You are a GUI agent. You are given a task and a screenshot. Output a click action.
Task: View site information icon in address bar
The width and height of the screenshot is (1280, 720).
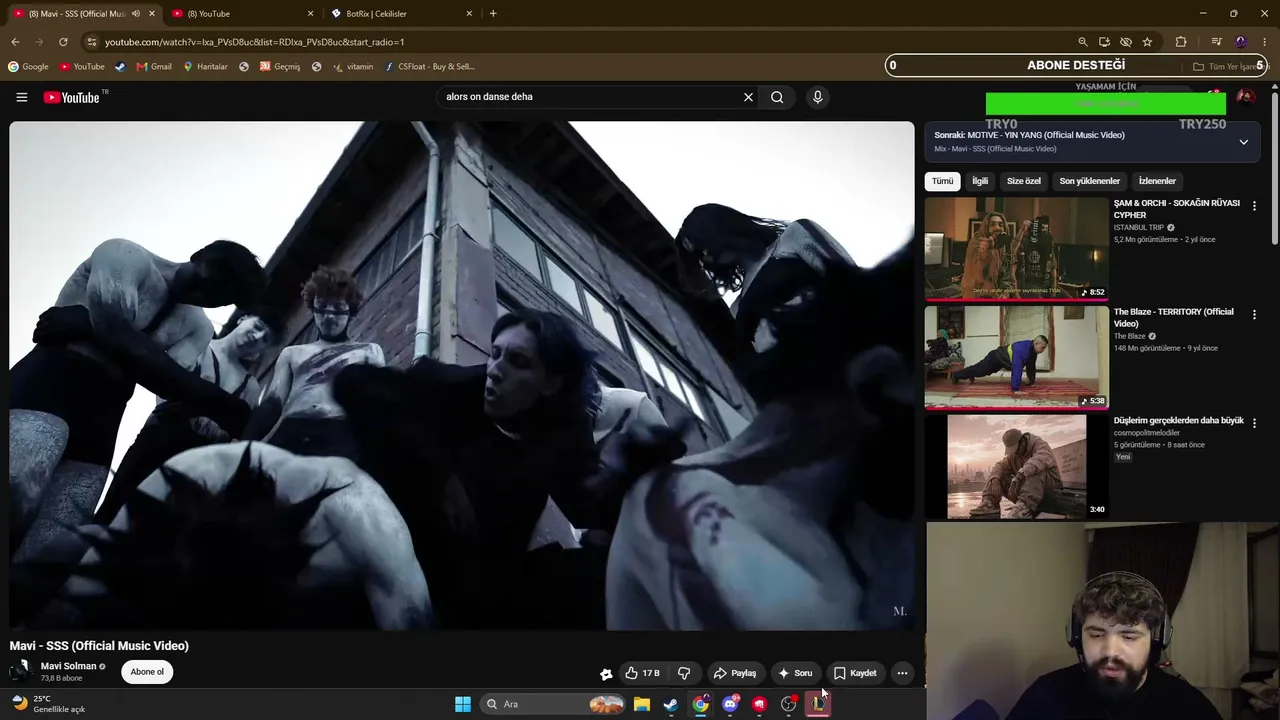tap(91, 42)
